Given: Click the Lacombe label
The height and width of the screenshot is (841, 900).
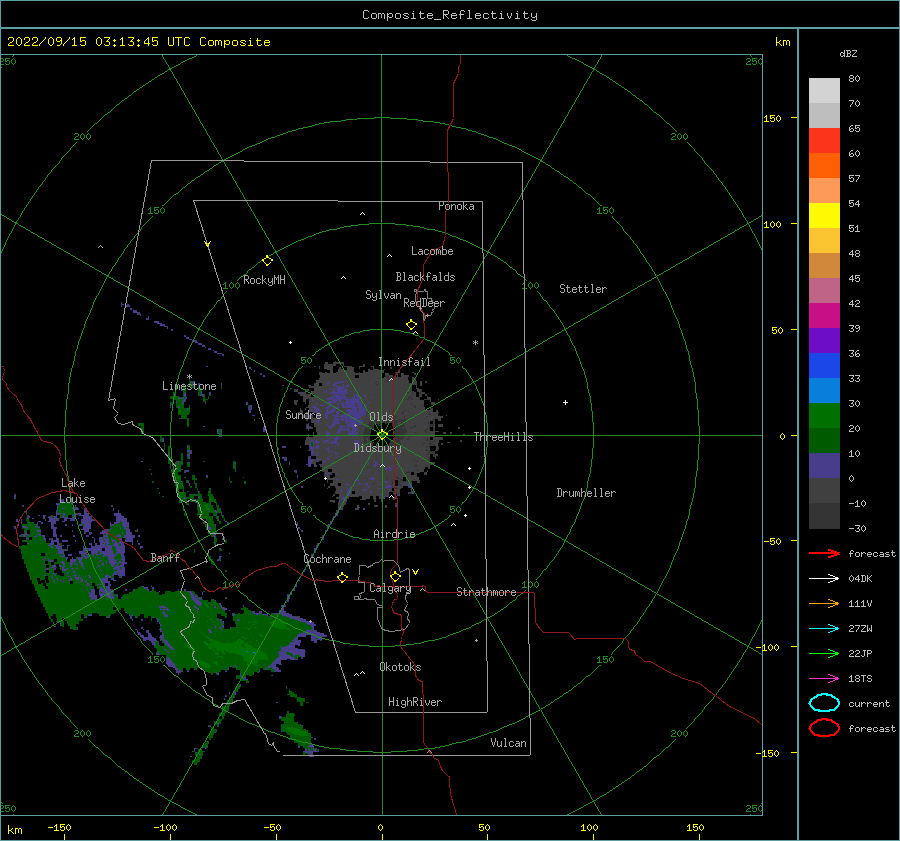Looking at the screenshot, I should click(x=432, y=251).
